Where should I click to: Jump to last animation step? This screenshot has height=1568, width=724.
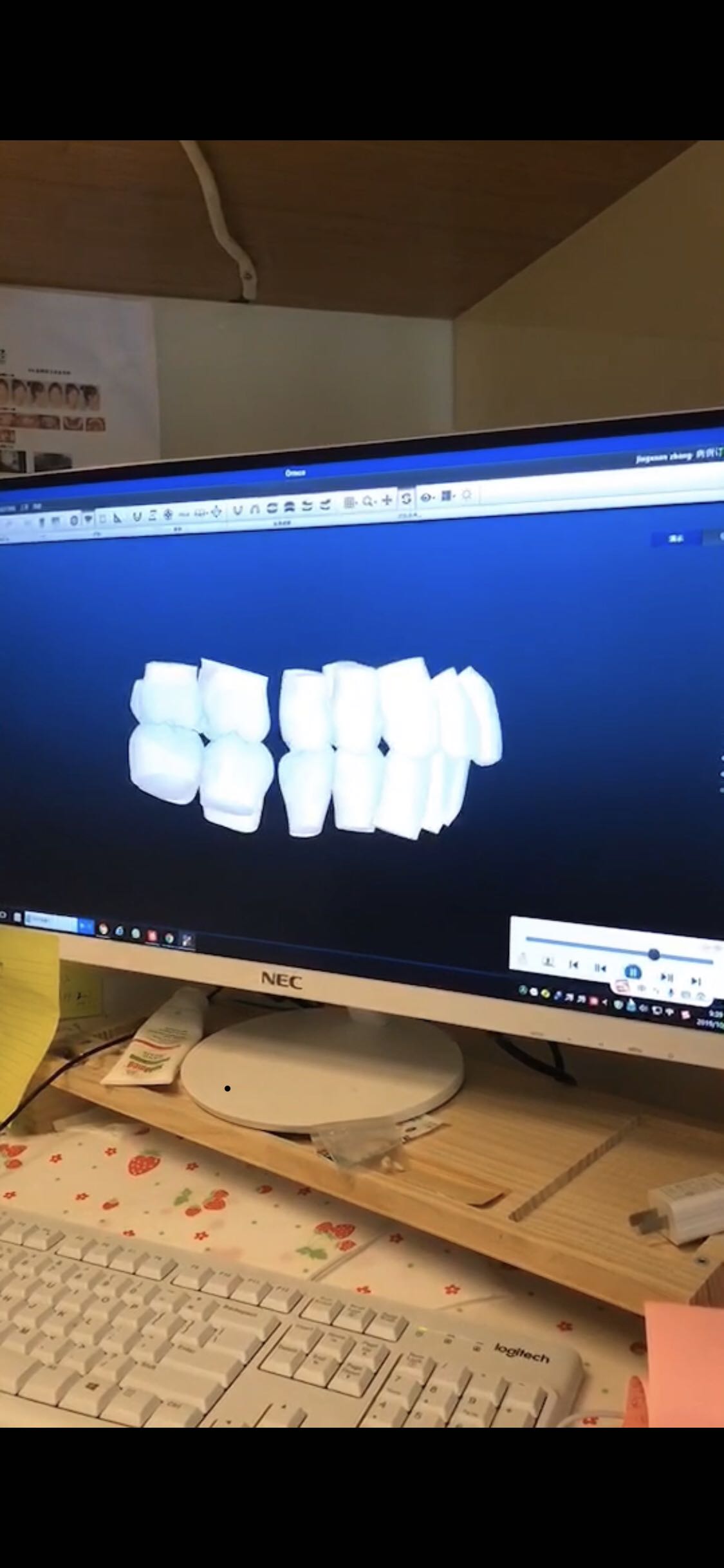[696, 981]
